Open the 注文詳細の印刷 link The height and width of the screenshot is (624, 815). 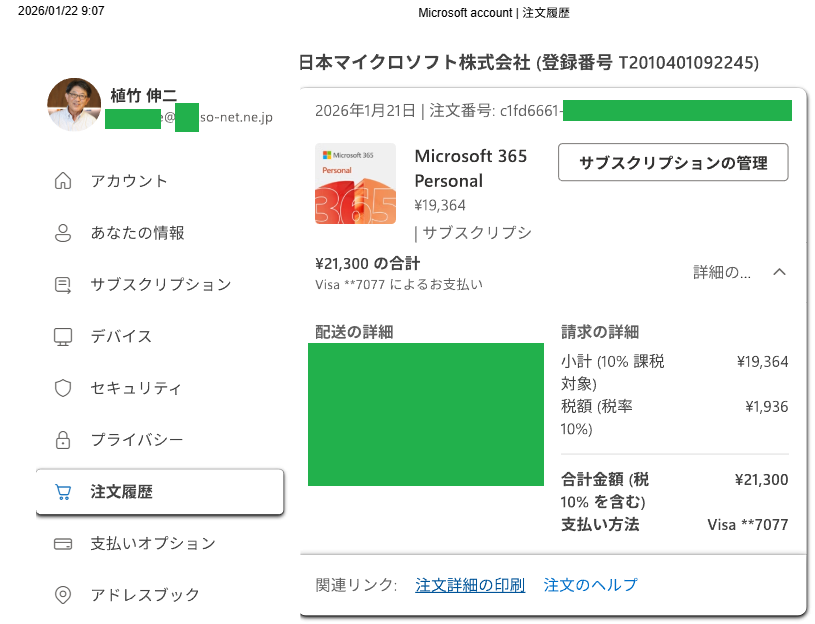[470, 585]
